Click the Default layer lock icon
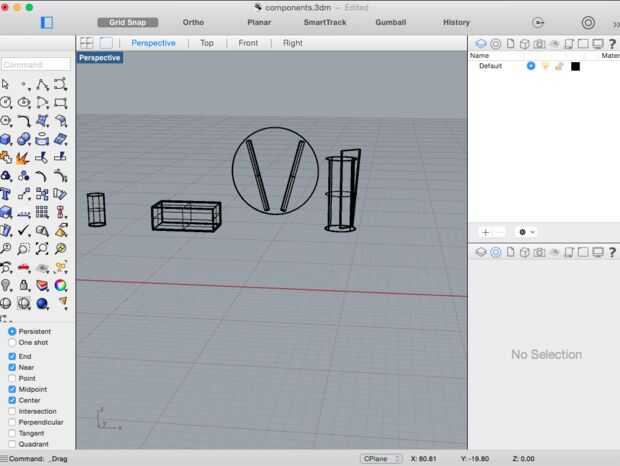 (559, 66)
